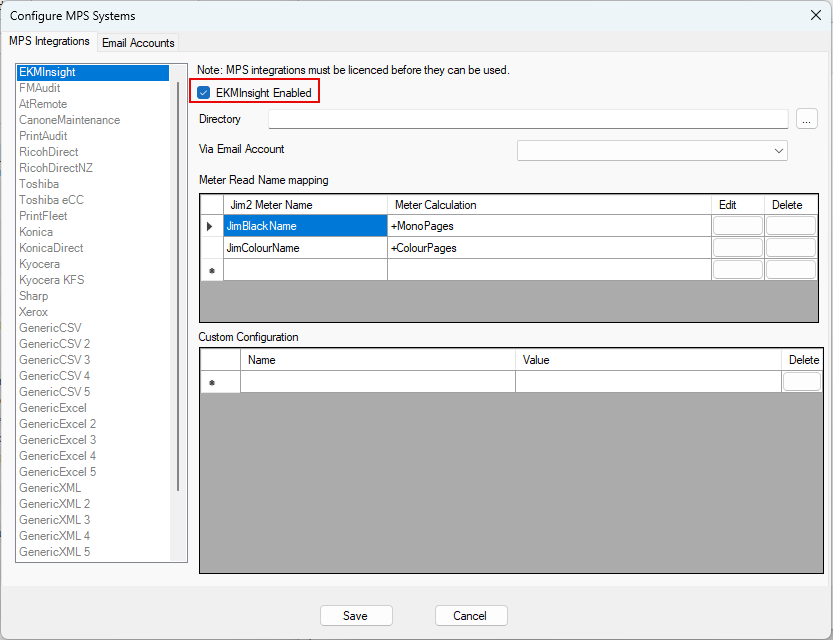The height and width of the screenshot is (640, 833).
Task: Click the +ColourPages meter calculation cell
Action: [x=549, y=248]
